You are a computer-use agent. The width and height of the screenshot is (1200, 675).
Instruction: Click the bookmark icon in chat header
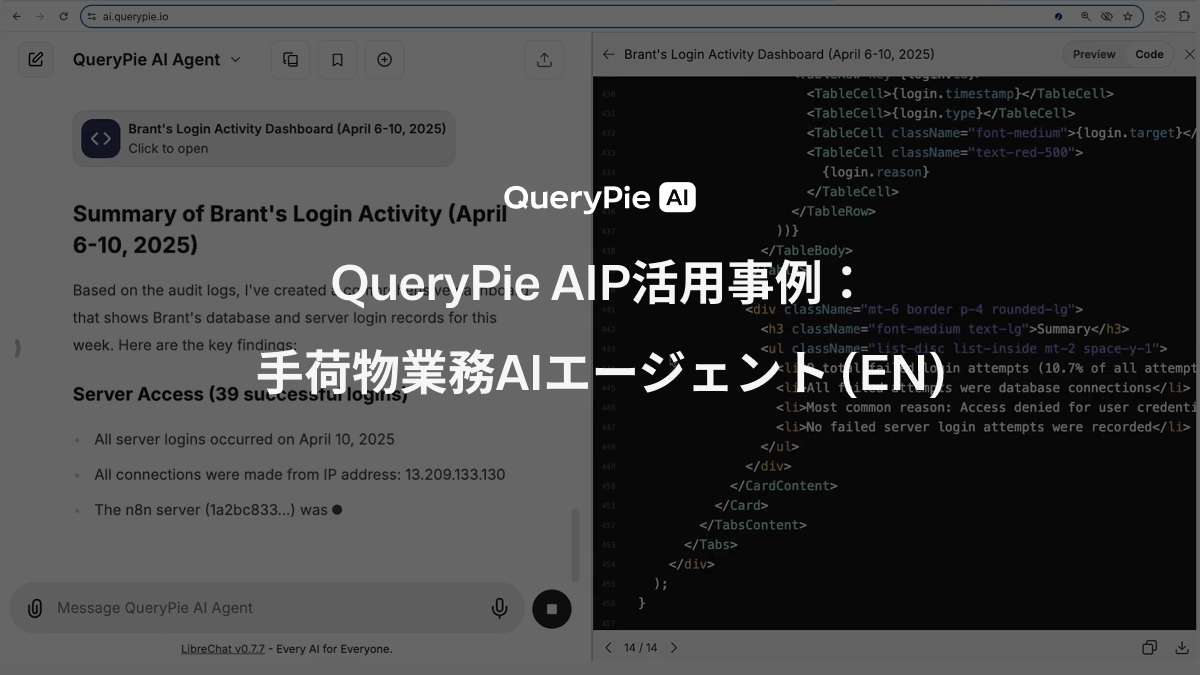(x=337, y=60)
